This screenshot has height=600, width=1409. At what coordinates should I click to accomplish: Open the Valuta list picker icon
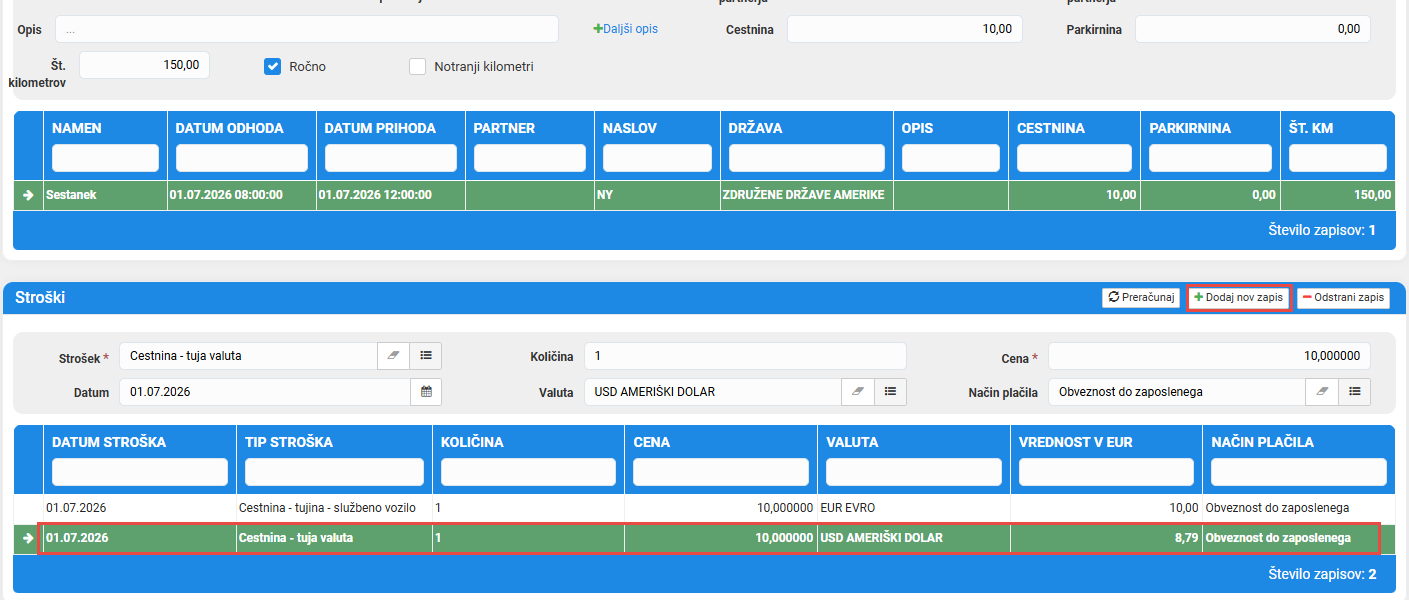[891, 392]
